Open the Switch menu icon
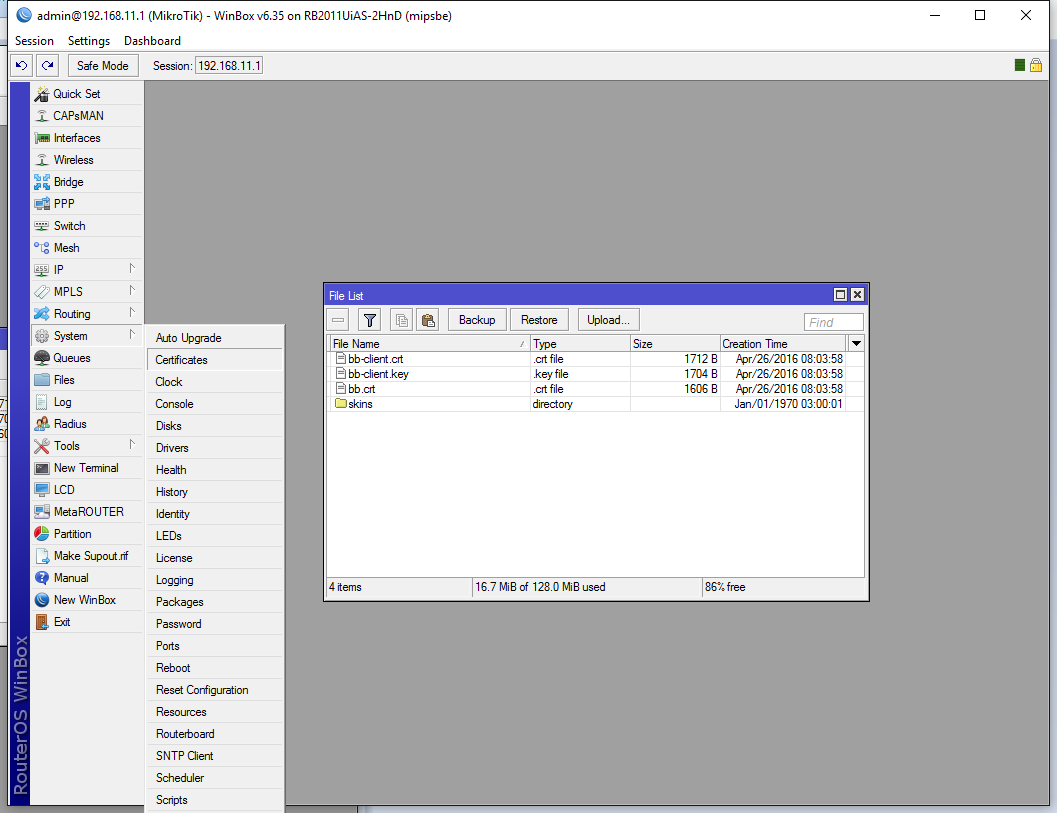1057x813 pixels. click(x=42, y=226)
